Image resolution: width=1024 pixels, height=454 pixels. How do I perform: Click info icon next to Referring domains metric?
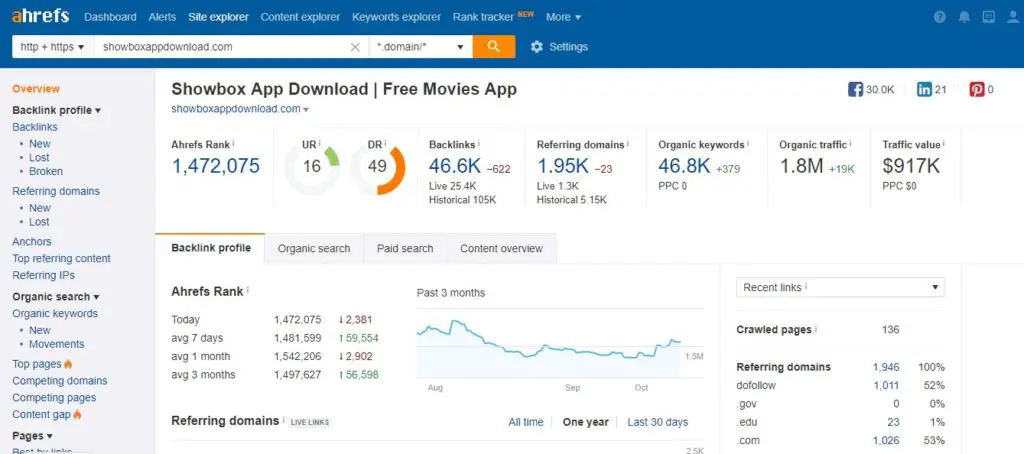click(x=628, y=144)
